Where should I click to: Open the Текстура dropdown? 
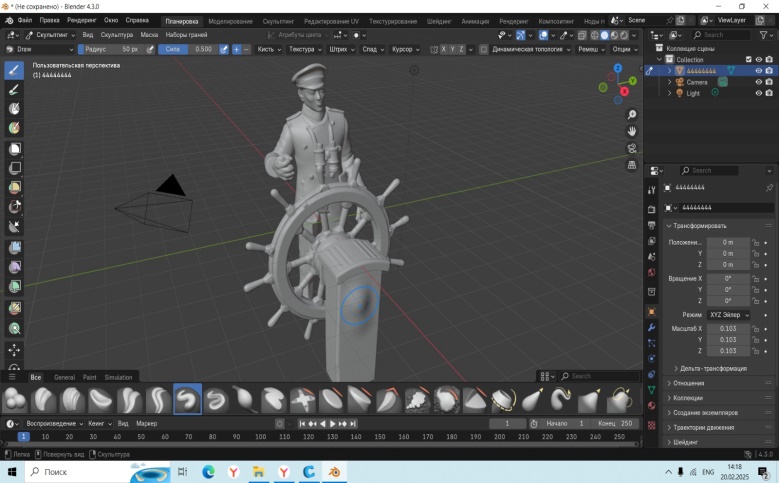tap(305, 49)
